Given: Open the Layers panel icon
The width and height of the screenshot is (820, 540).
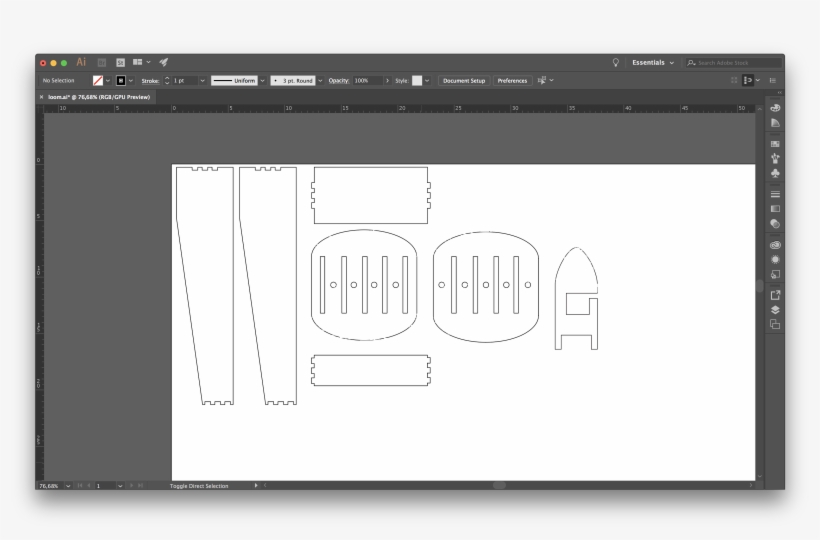Looking at the screenshot, I should pos(775,309).
